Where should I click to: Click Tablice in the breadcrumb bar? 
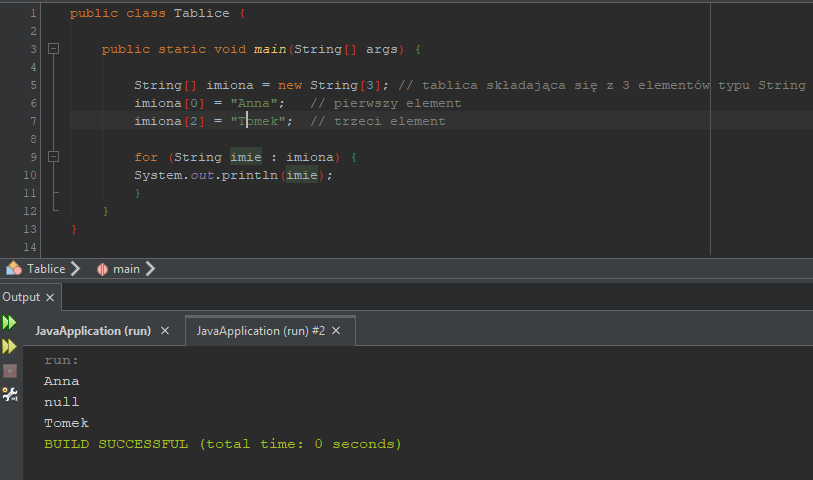(x=46, y=269)
